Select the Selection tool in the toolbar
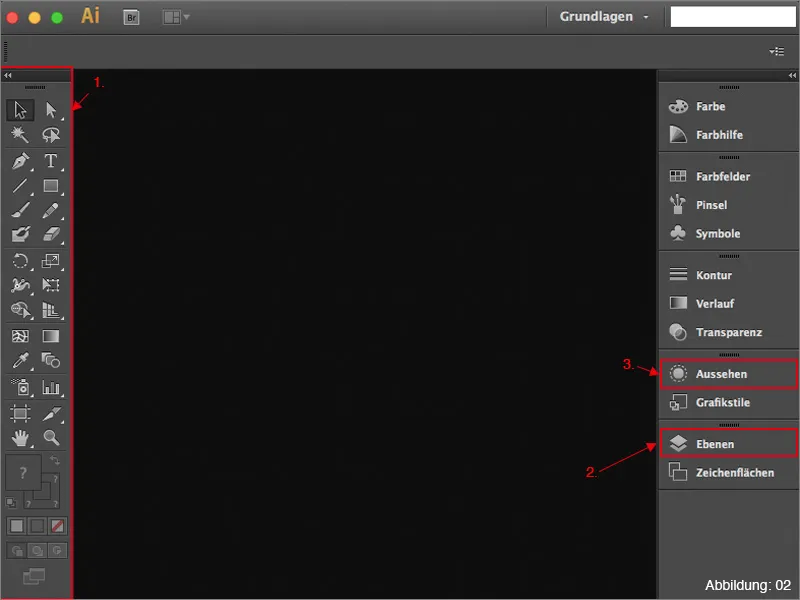The image size is (800, 600). (20, 108)
